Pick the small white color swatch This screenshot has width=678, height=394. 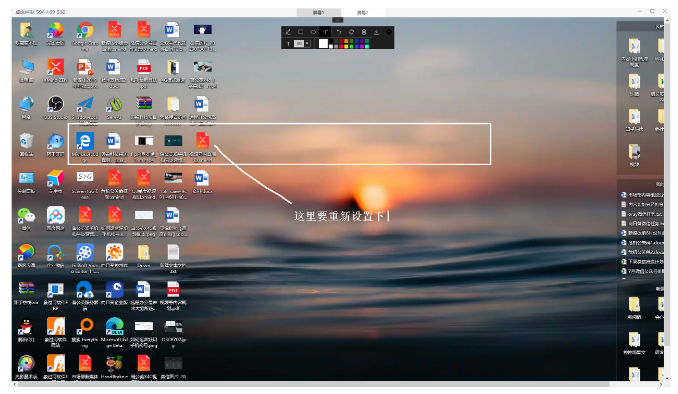tap(331, 46)
